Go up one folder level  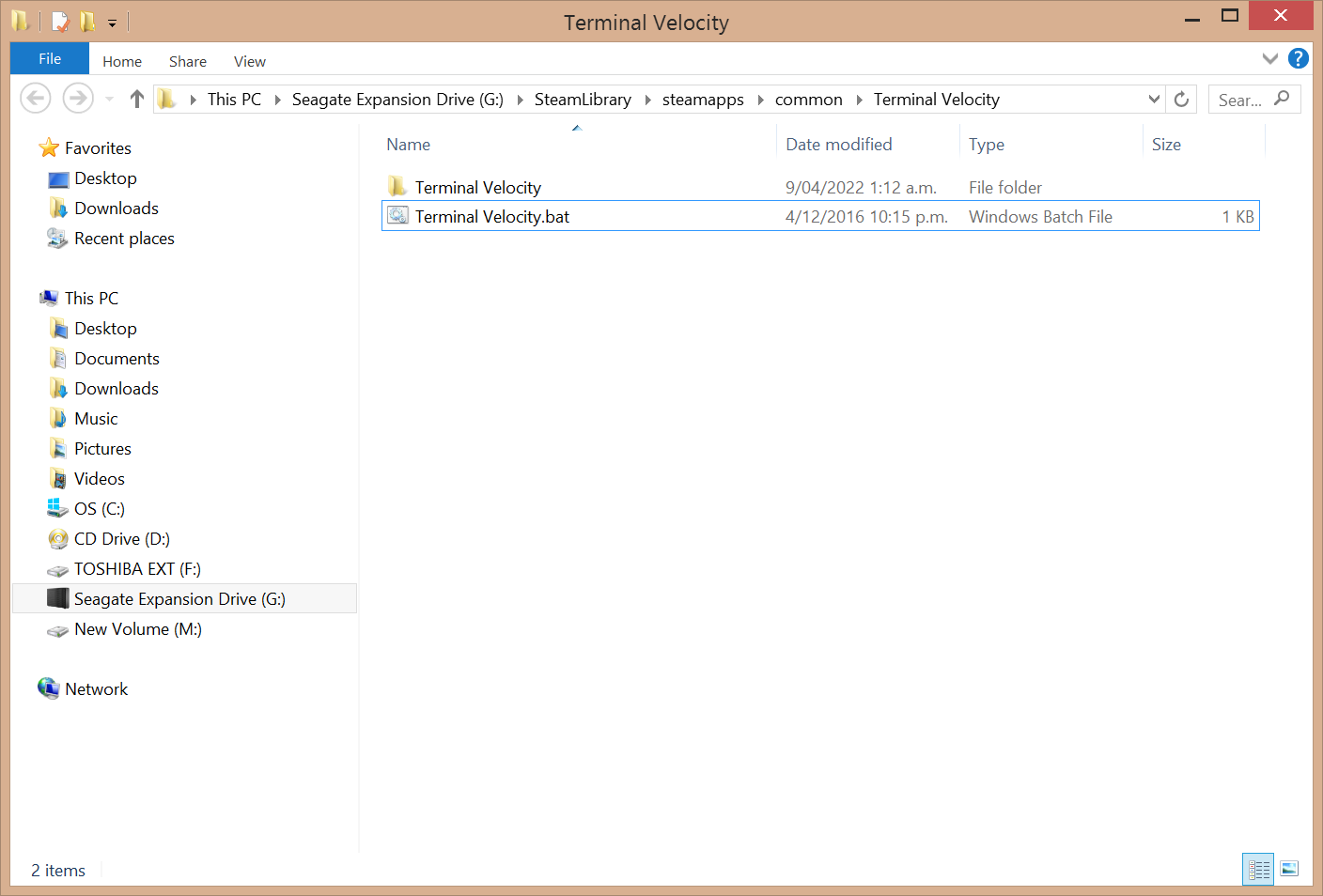[137, 99]
